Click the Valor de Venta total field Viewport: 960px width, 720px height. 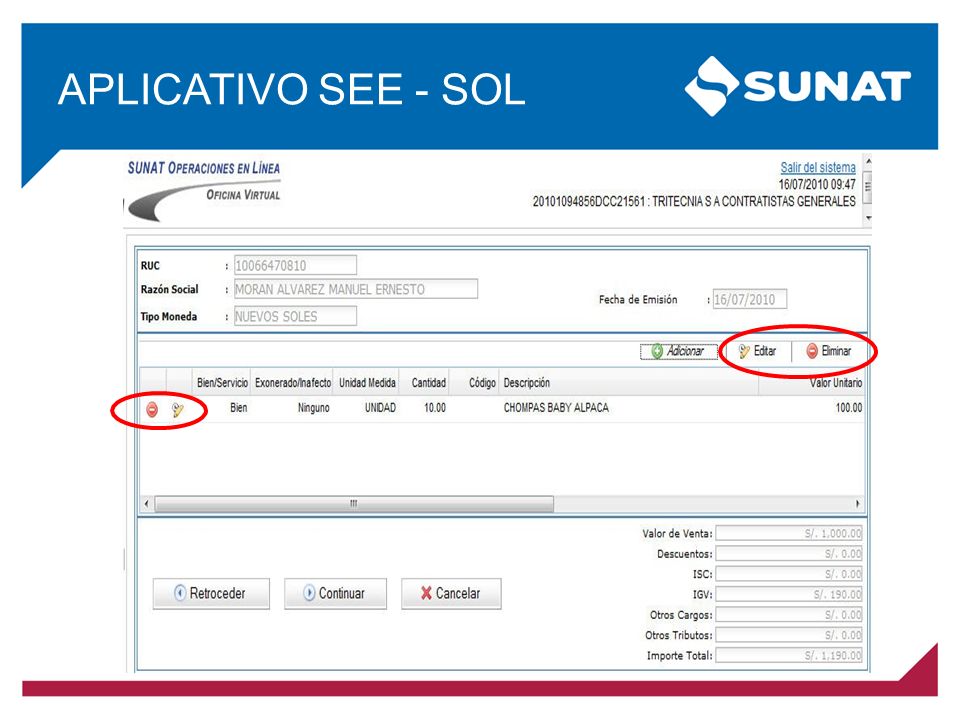coord(789,533)
